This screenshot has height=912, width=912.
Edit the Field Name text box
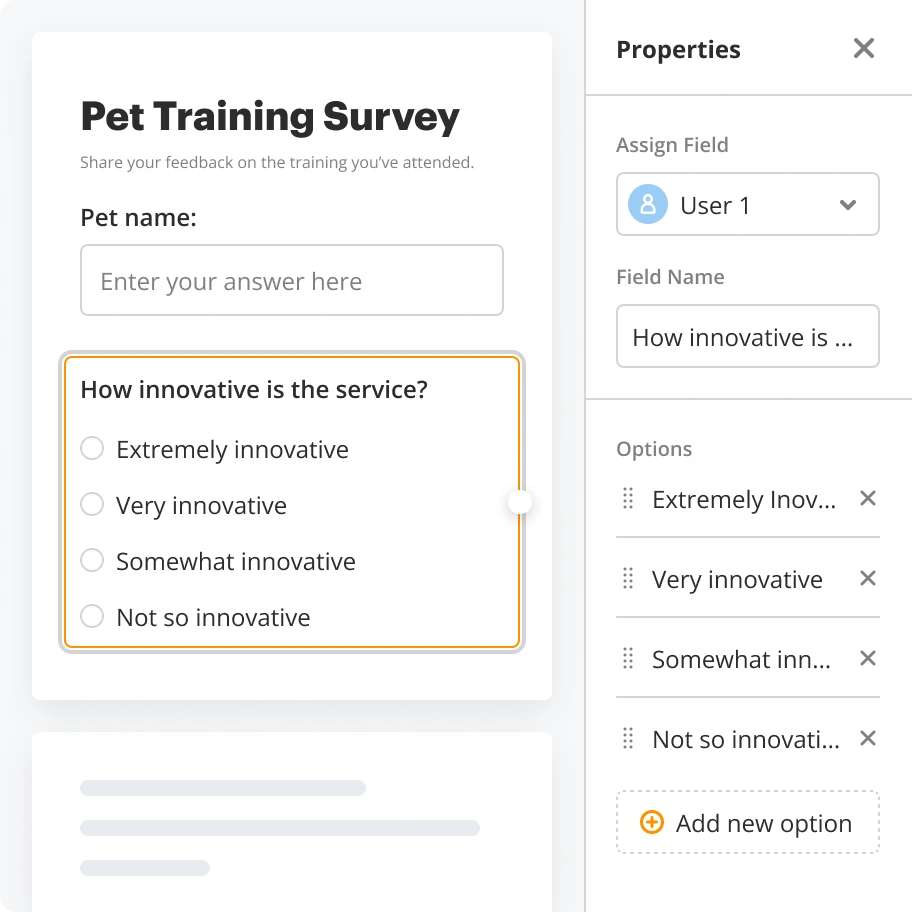click(x=747, y=336)
